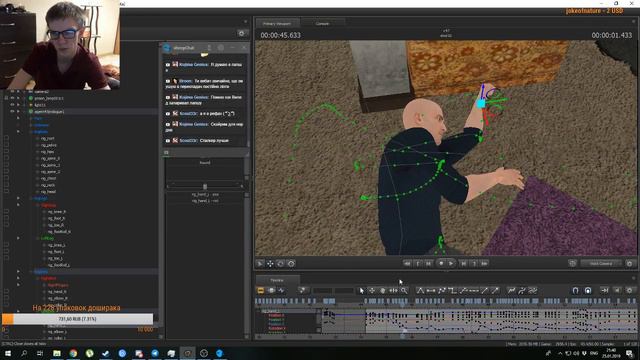
Task: Click donation goal progress bar 731,60 RUB
Action: tap(78, 319)
